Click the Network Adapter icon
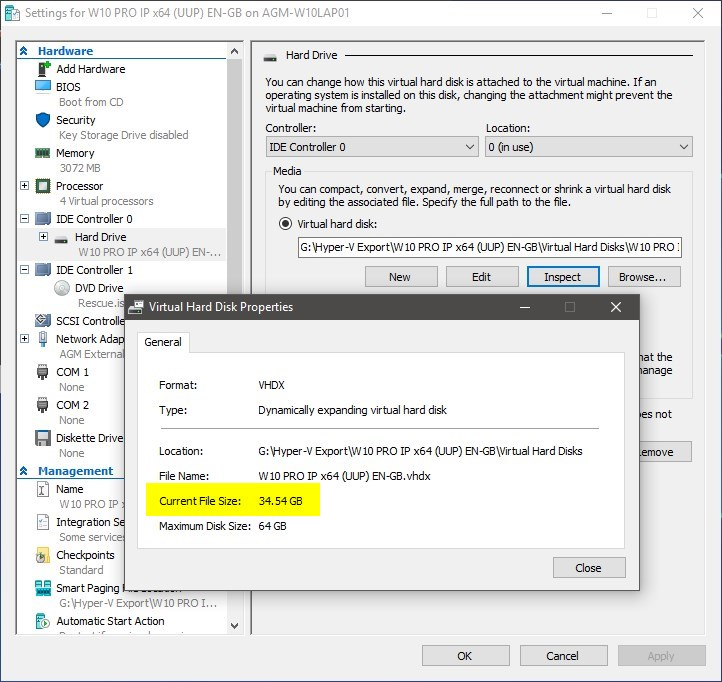This screenshot has height=682, width=722. (43, 339)
